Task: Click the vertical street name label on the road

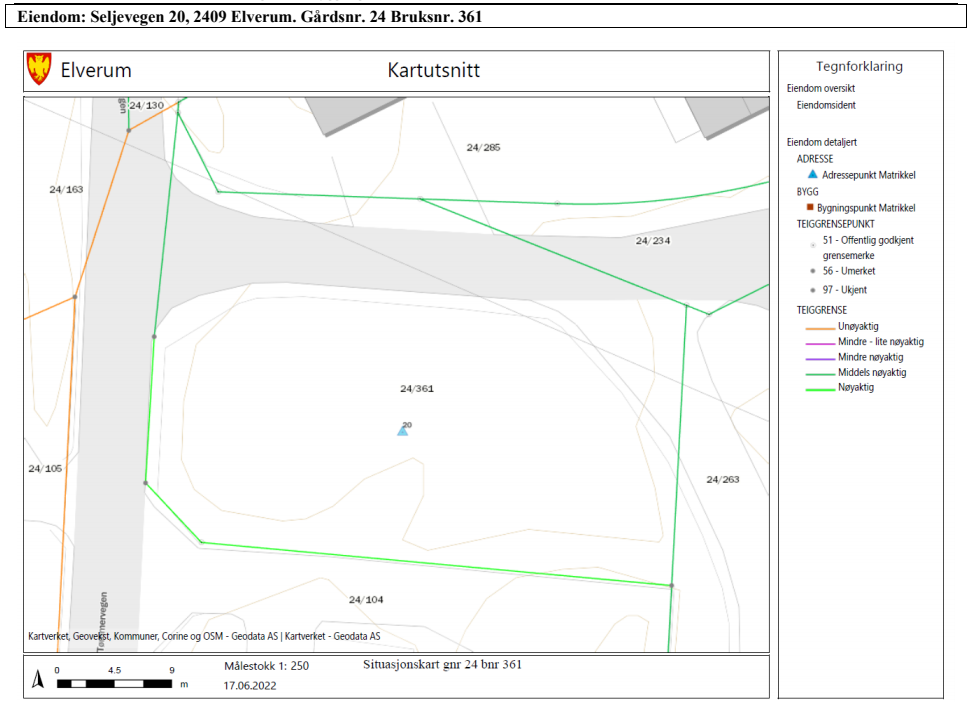Action: pyautogui.click(x=102, y=621)
